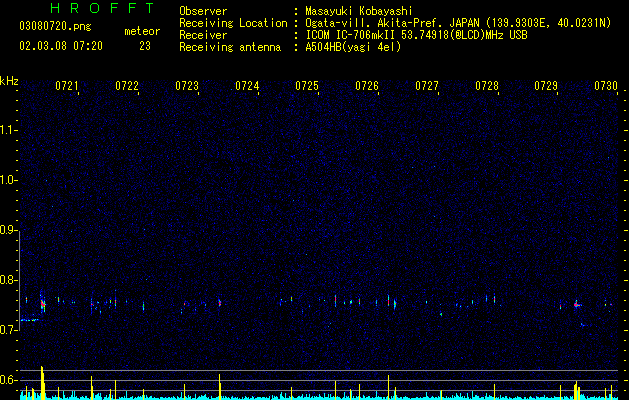
Task: Click the 0722 time marker
Action: [x=127, y=86]
